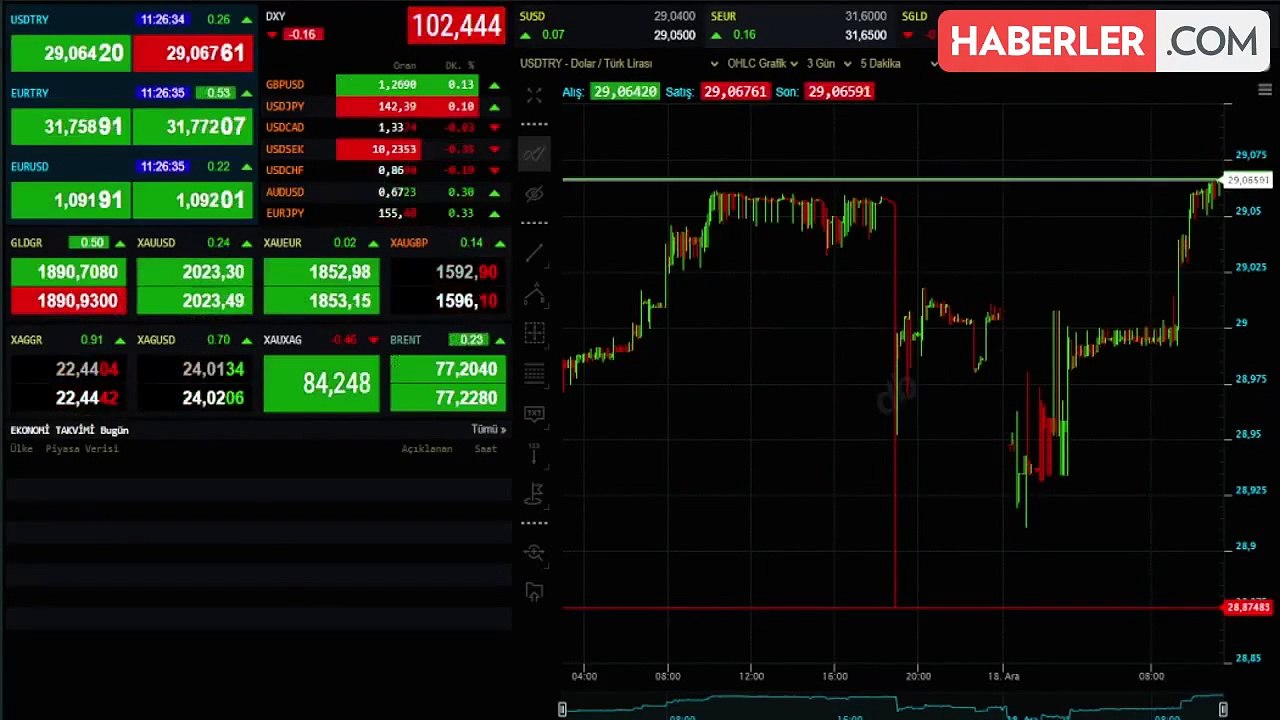Toggle drawings visibility with the crossed-eye icon

point(534,193)
